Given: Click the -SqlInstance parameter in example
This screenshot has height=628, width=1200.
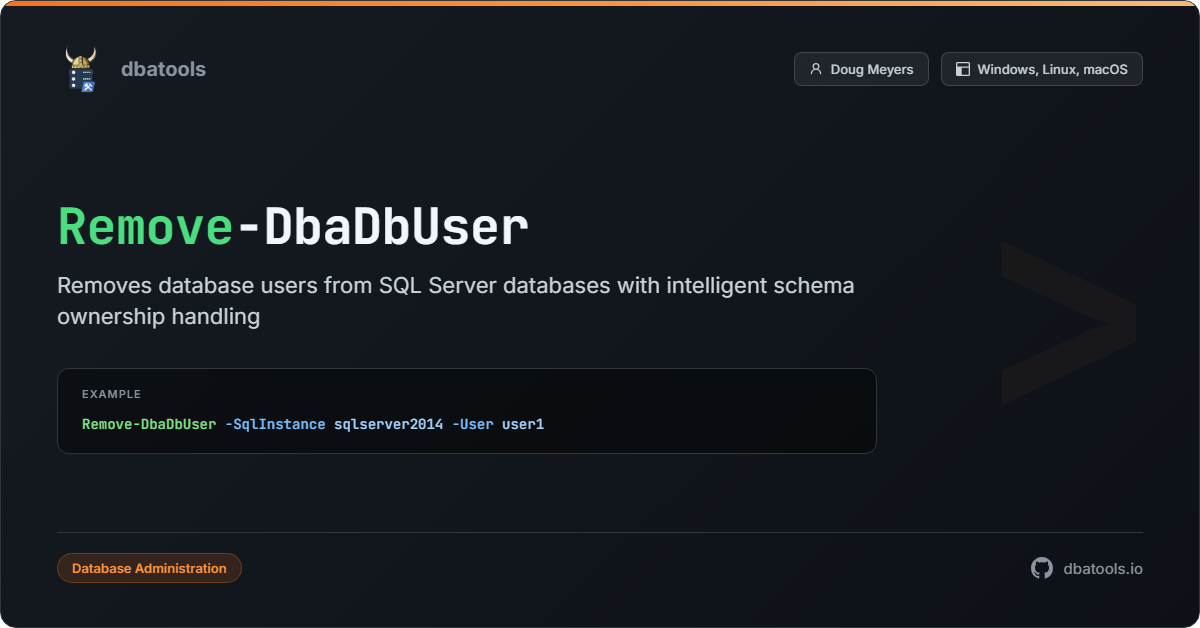Looking at the screenshot, I should (x=275, y=424).
